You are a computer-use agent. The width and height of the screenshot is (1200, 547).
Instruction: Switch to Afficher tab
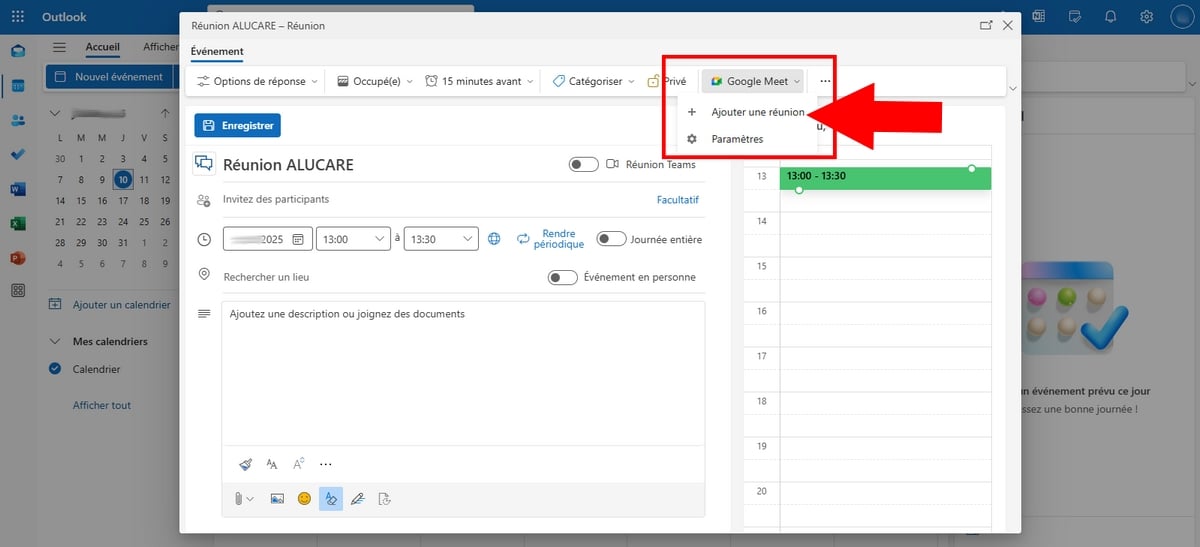(160, 47)
